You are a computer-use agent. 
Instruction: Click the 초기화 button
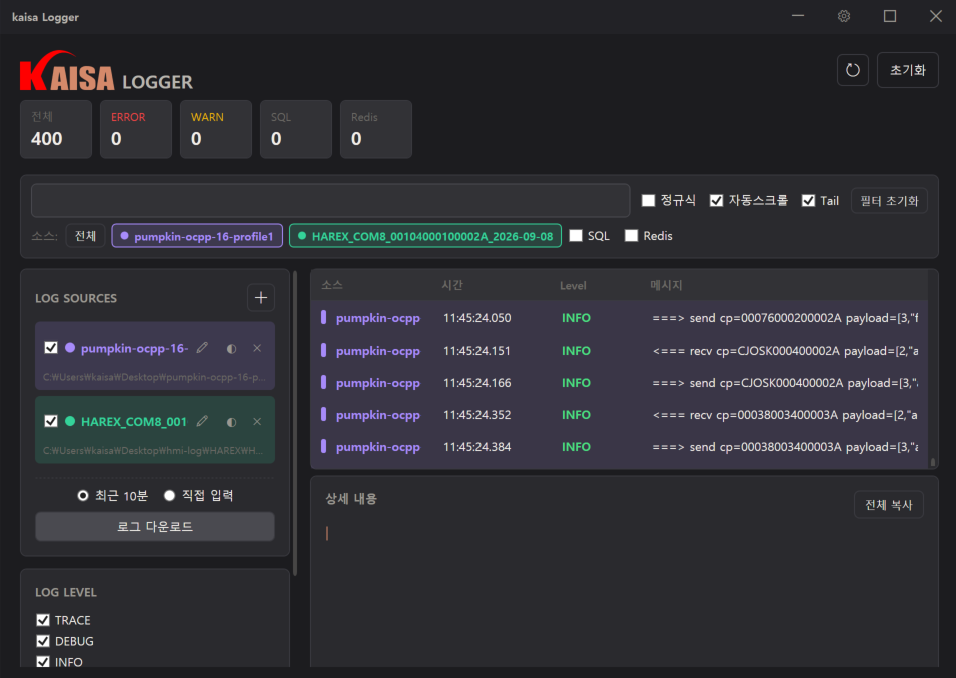tap(907, 70)
